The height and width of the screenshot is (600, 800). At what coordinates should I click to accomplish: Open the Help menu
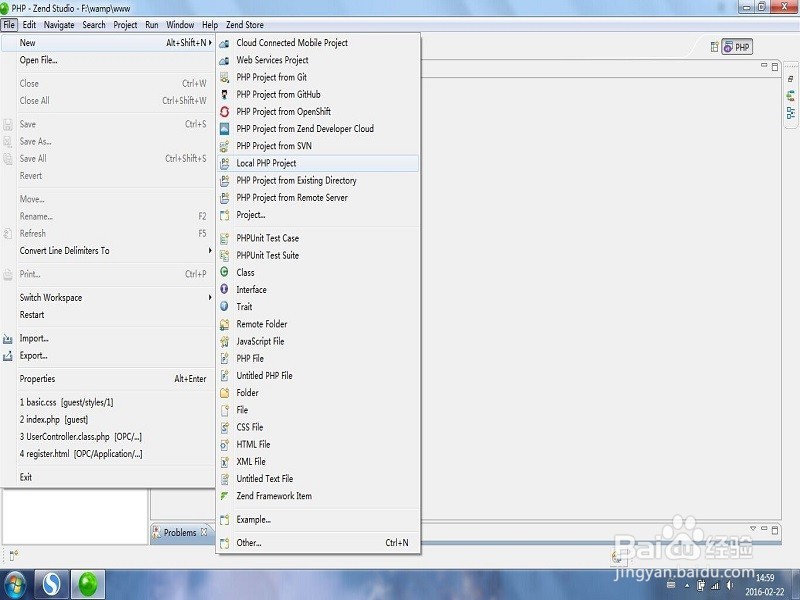[210, 24]
